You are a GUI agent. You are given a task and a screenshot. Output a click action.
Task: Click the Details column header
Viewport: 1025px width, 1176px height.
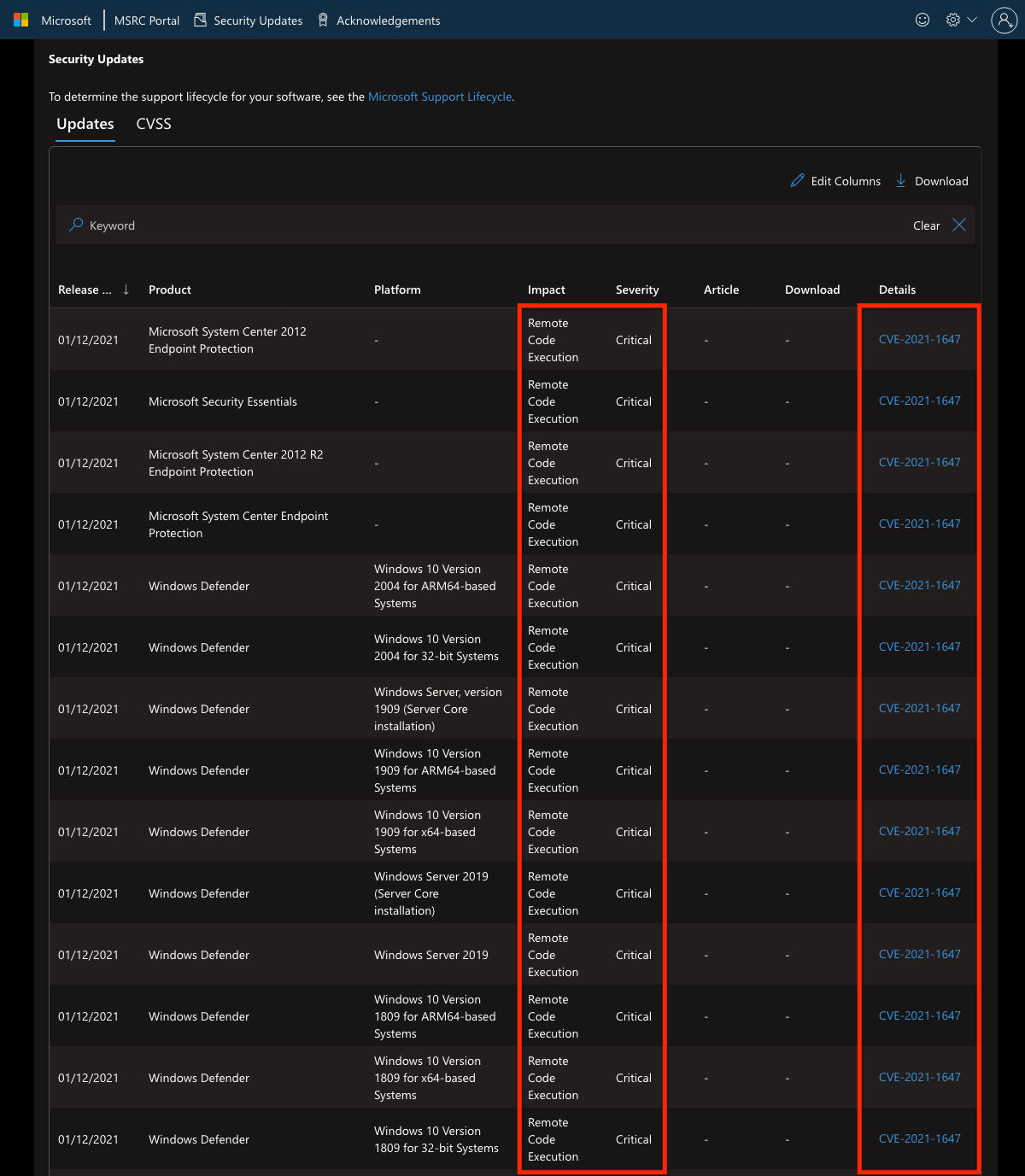pyautogui.click(x=897, y=290)
